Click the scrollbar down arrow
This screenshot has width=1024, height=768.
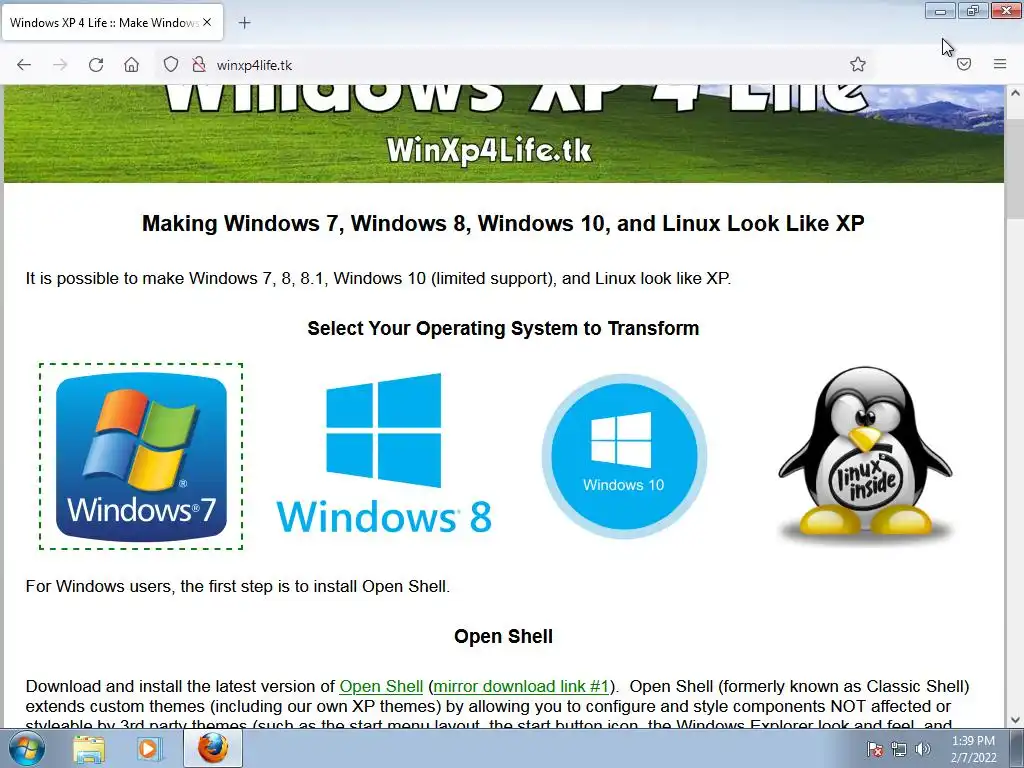(x=1015, y=720)
